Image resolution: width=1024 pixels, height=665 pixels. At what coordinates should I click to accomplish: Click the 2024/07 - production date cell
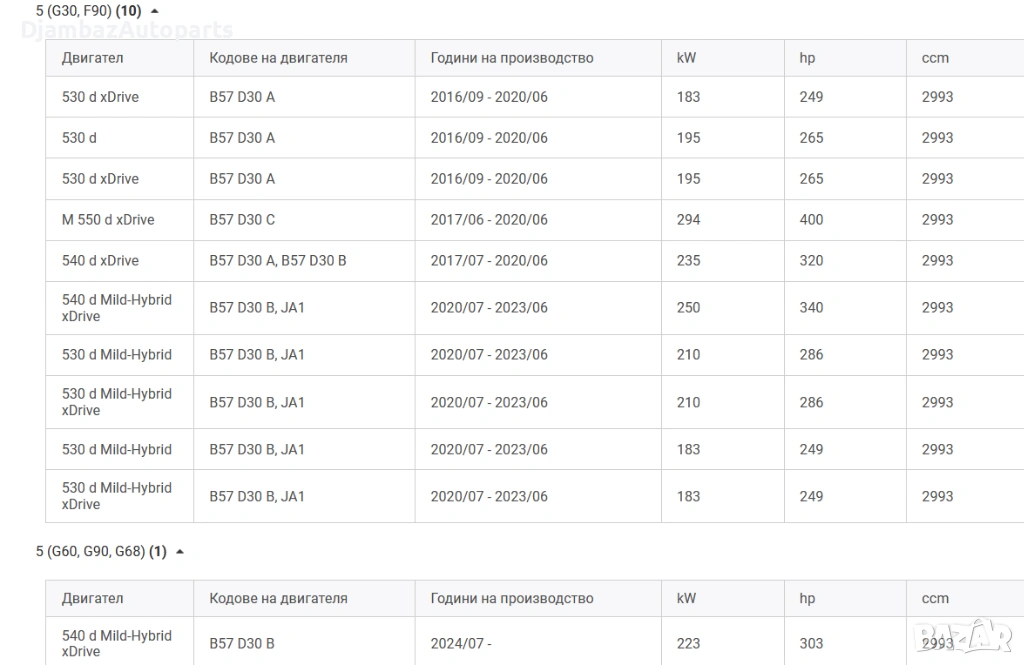point(461,643)
